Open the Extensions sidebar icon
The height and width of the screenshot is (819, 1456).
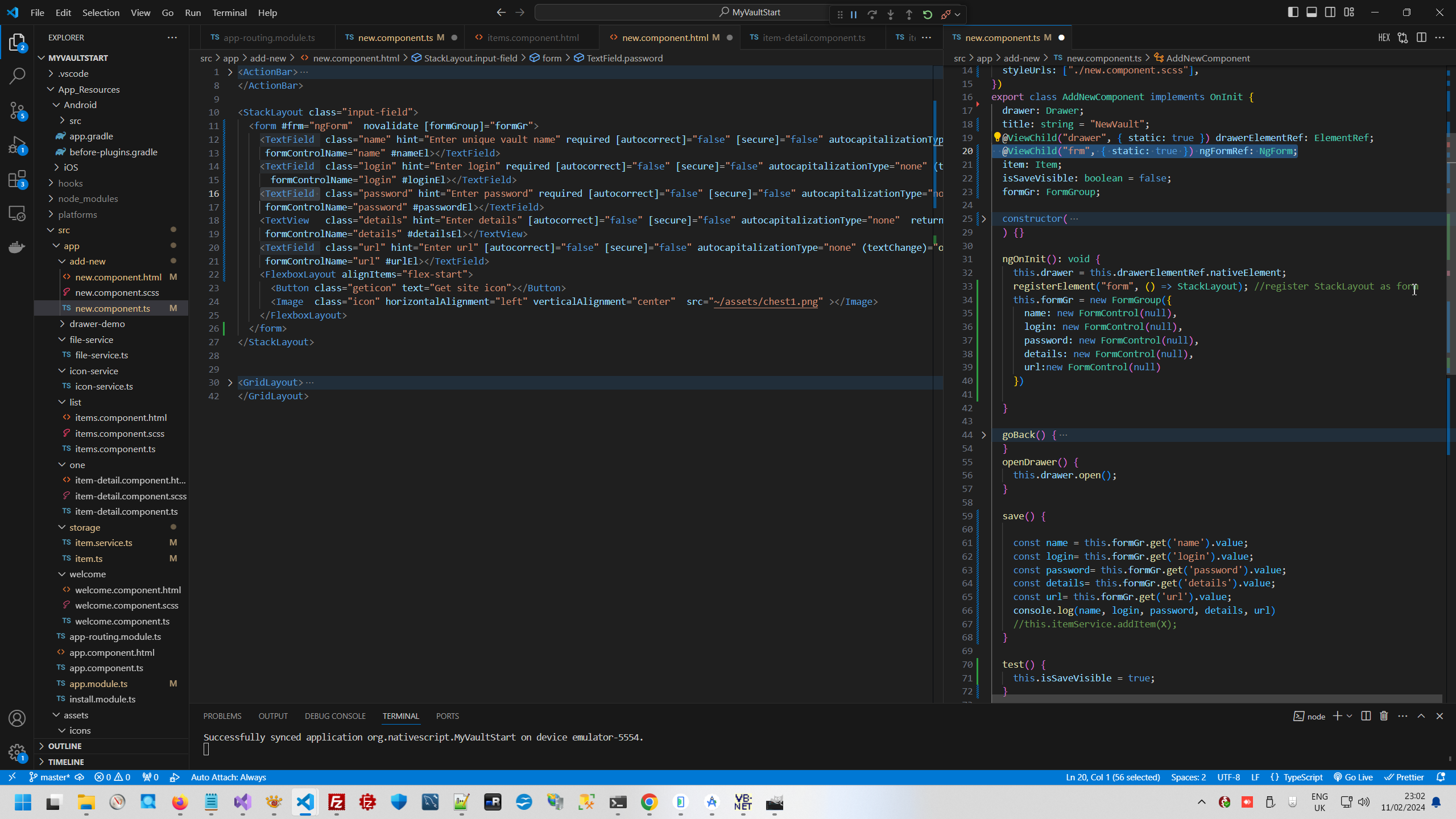tap(17, 180)
